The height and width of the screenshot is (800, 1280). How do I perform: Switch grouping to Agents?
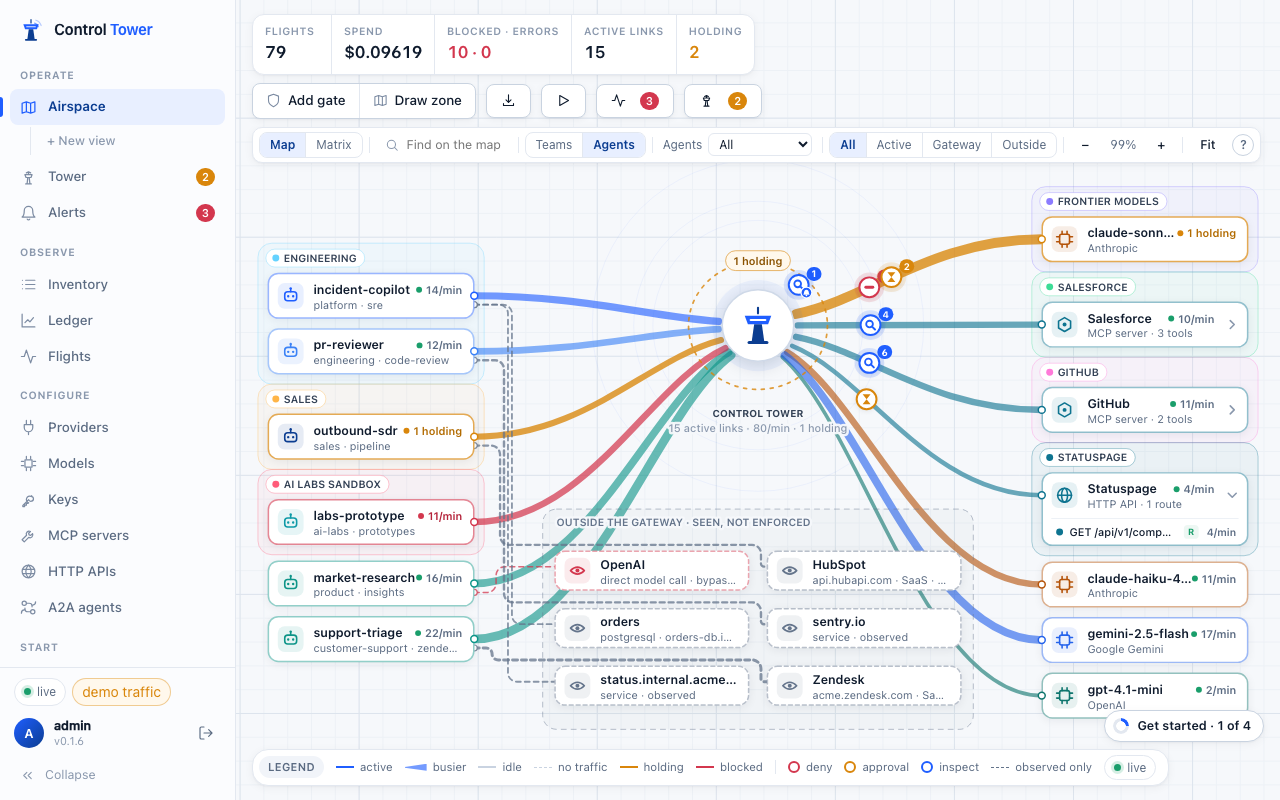coord(614,145)
